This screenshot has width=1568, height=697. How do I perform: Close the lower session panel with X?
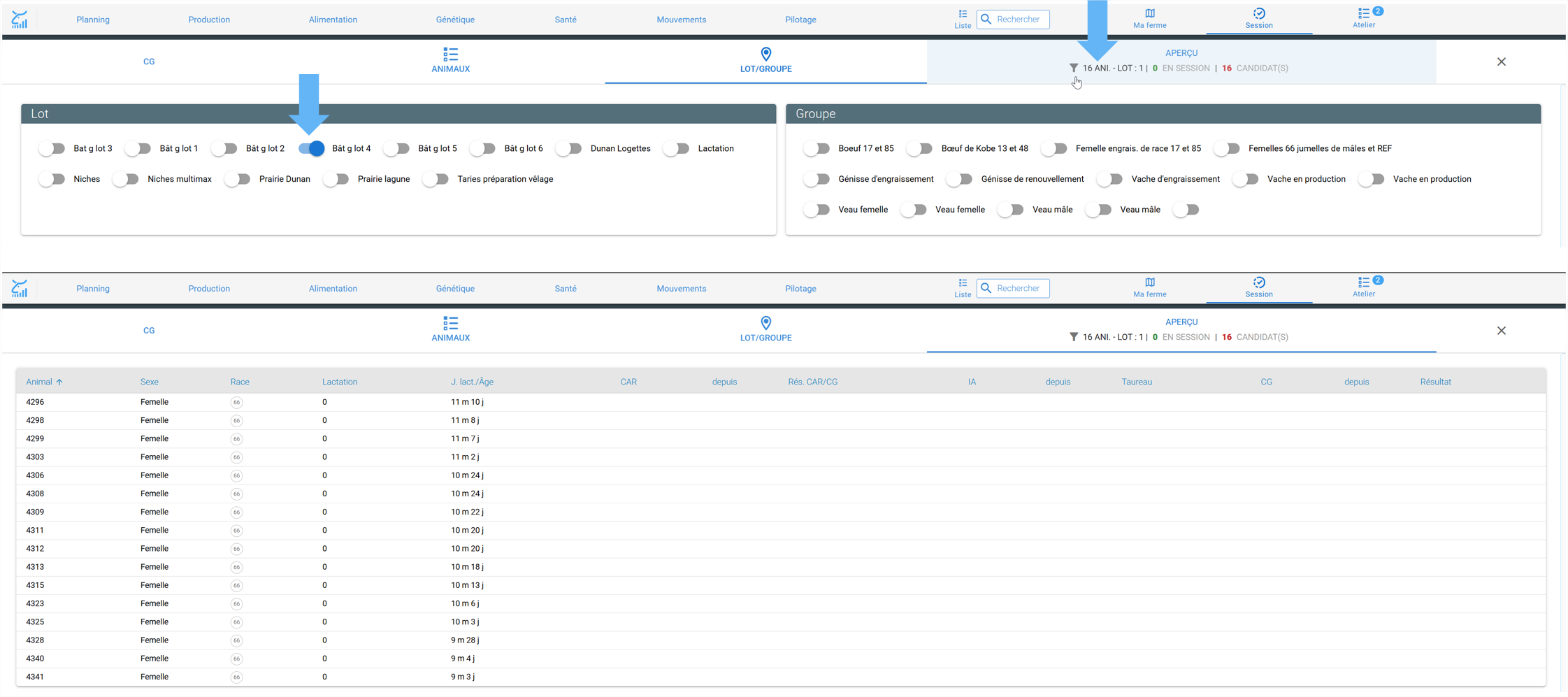coord(1502,331)
